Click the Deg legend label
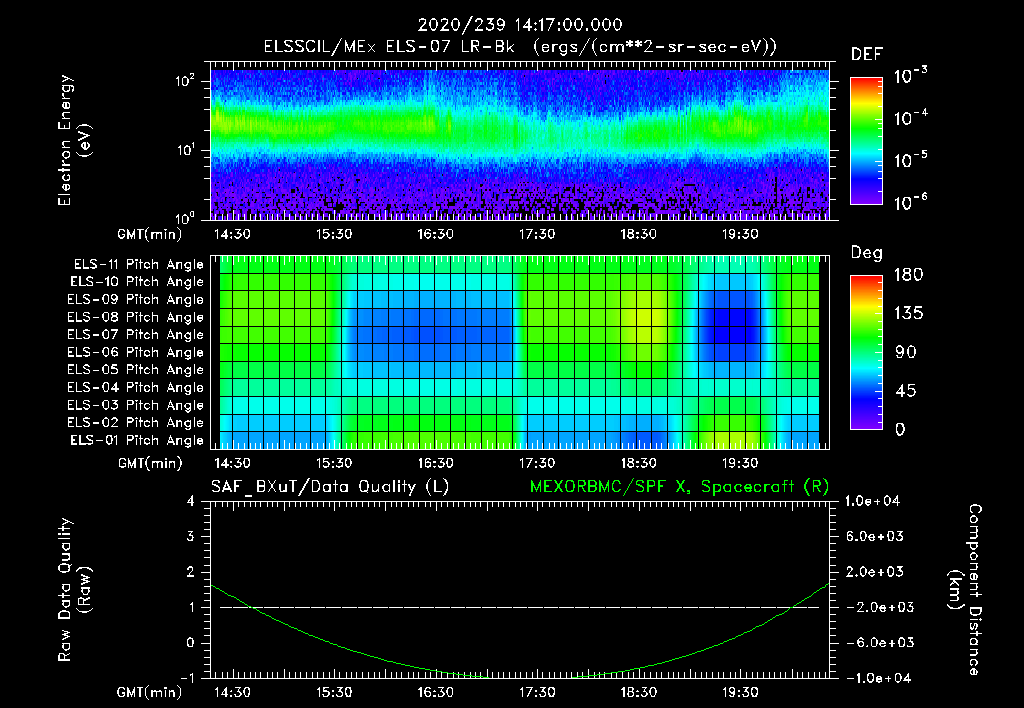 click(x=867, y=253)
